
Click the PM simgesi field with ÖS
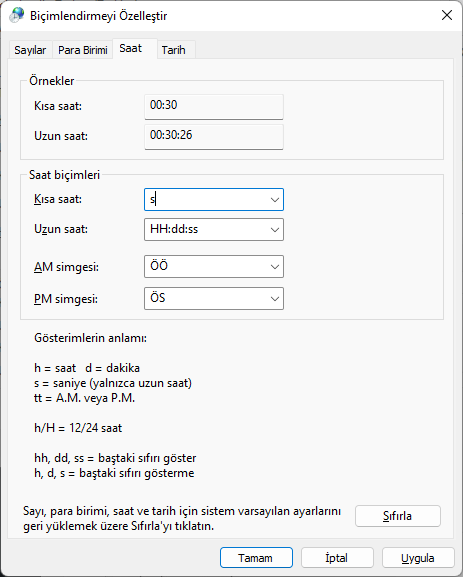coord(214,298)
